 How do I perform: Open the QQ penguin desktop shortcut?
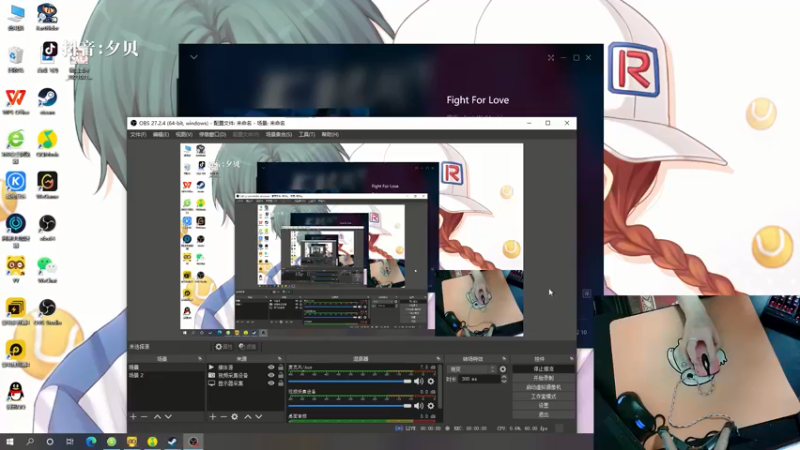click(x=16, y=396)
